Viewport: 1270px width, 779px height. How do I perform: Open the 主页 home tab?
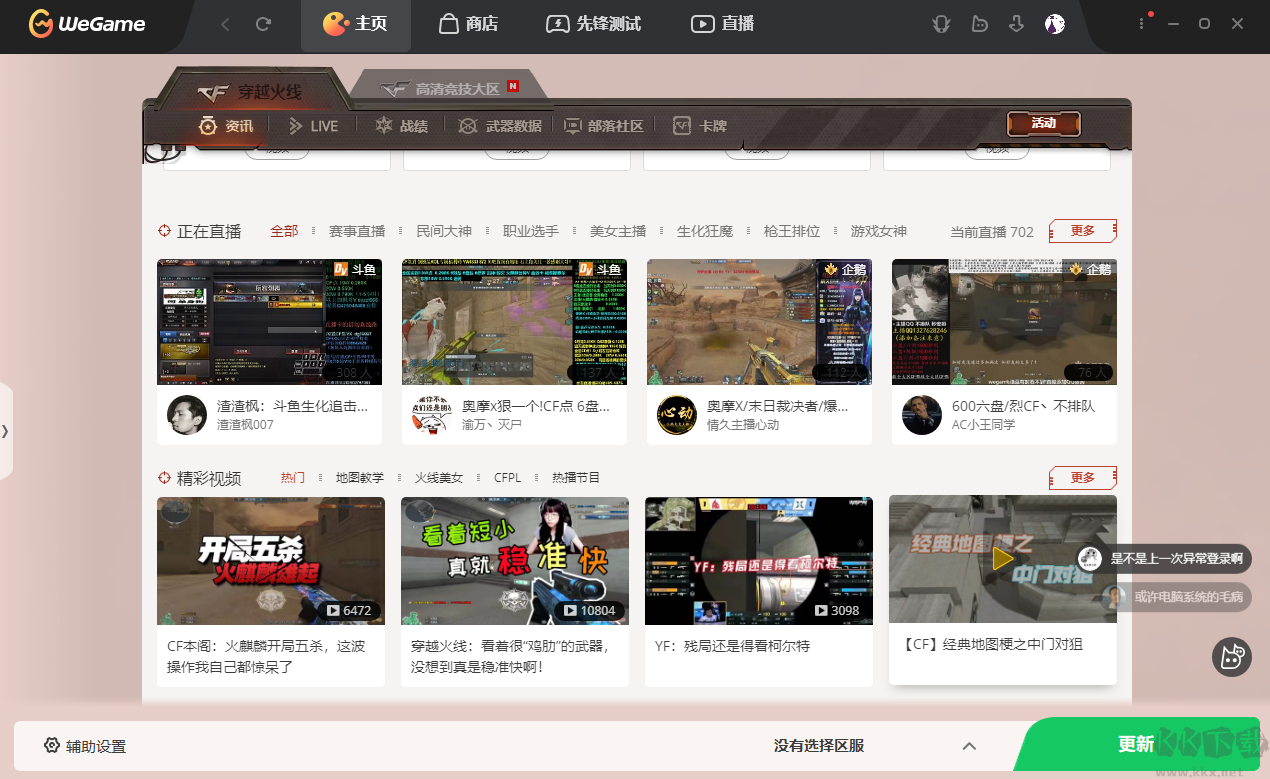coord(355,24)
